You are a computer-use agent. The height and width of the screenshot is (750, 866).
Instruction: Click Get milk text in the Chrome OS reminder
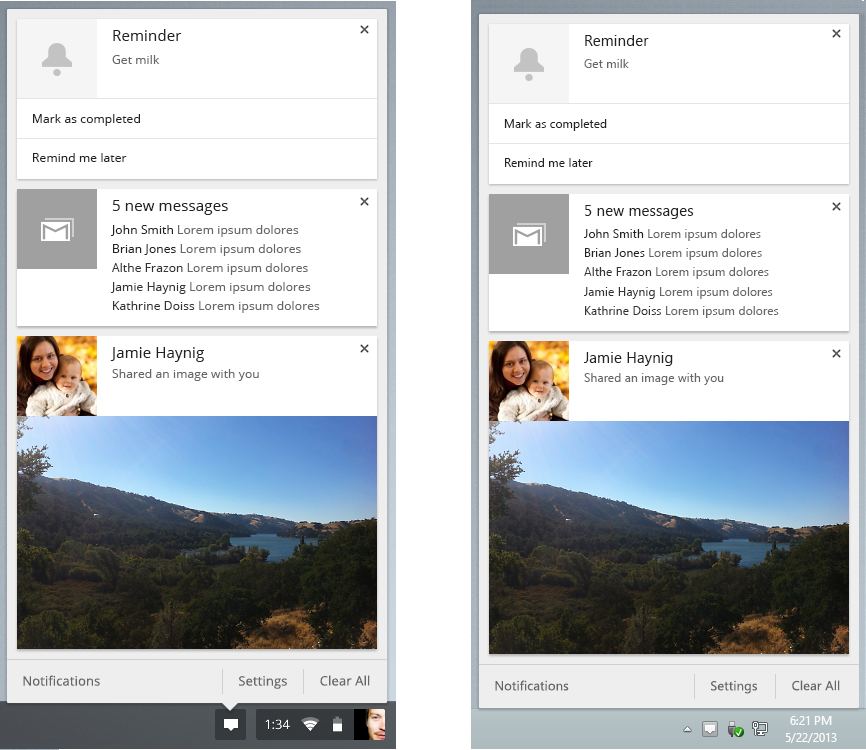tap(135, 60)
